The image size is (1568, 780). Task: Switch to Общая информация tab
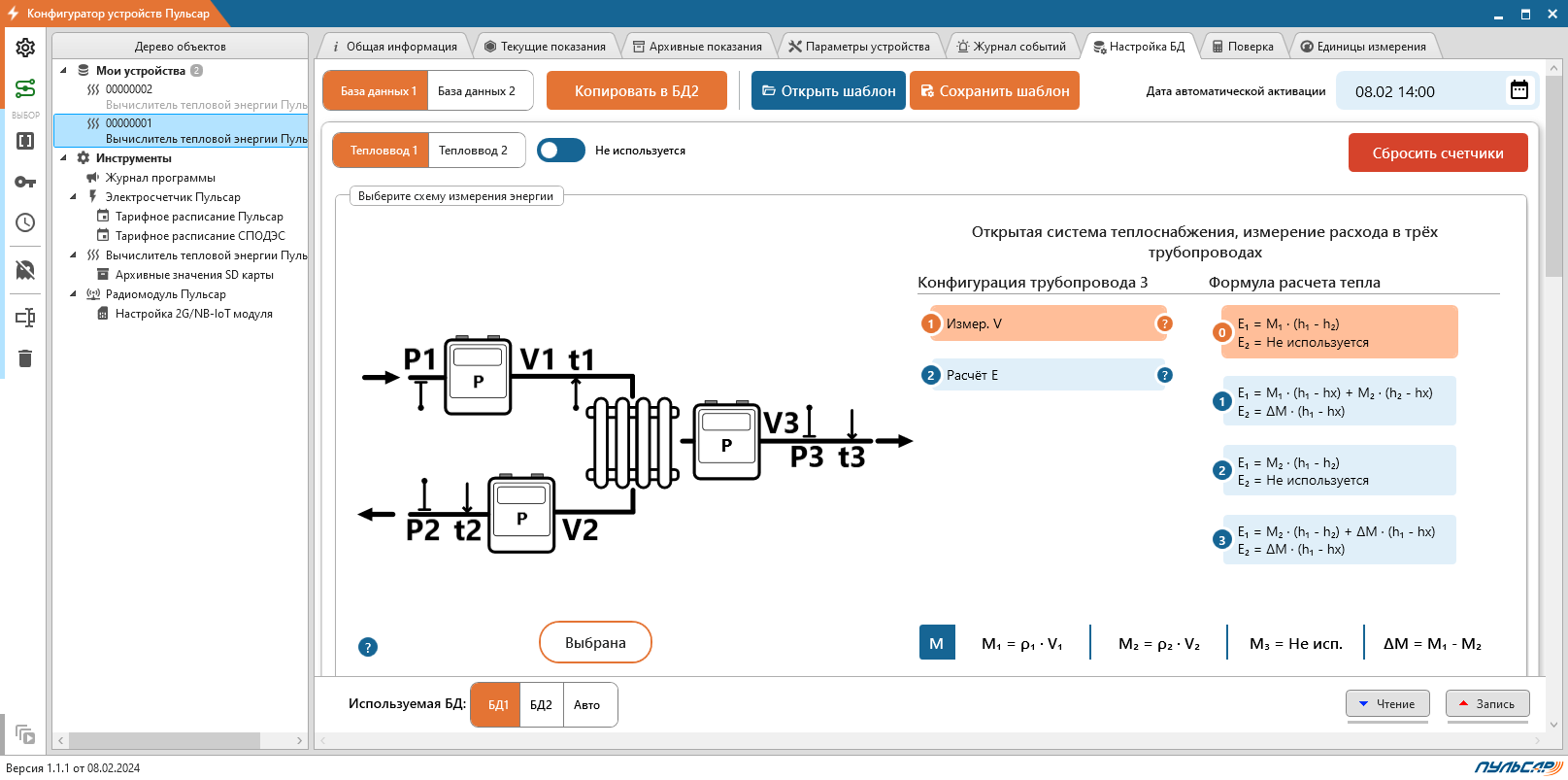tap(393, 46)
